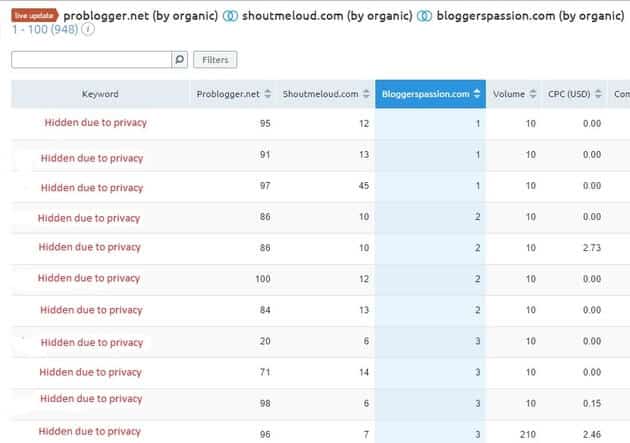
Task: Open hidden keyword link with volume 210
Action: click(90, 432)
